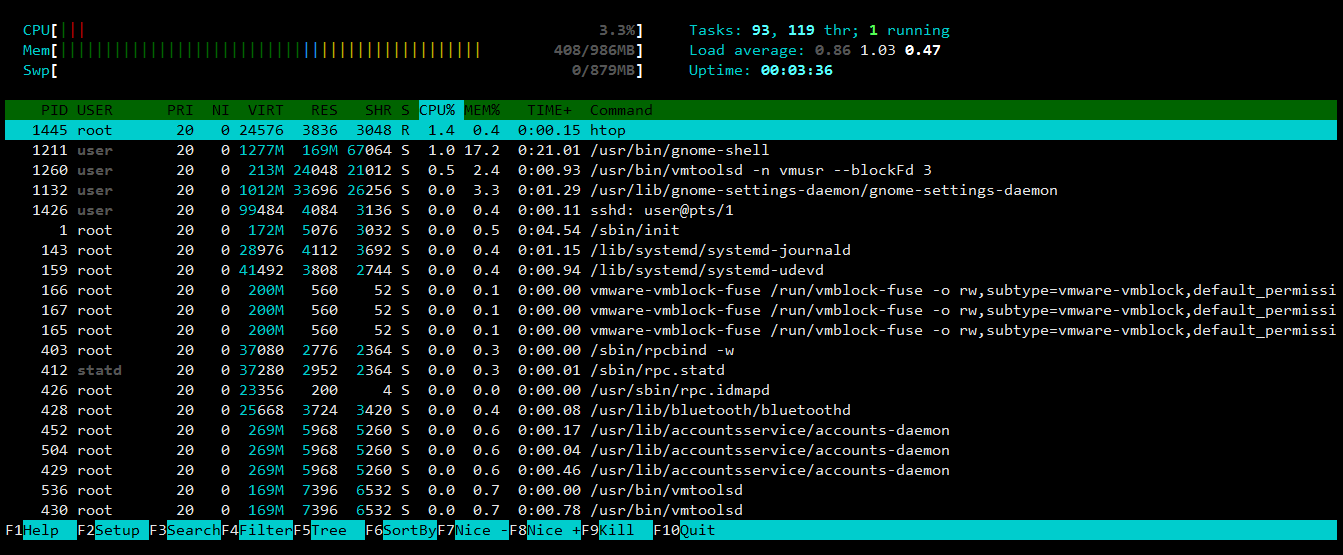Click the NI column header
Screen dimensions: 1343x555
(x=220, y=110)
